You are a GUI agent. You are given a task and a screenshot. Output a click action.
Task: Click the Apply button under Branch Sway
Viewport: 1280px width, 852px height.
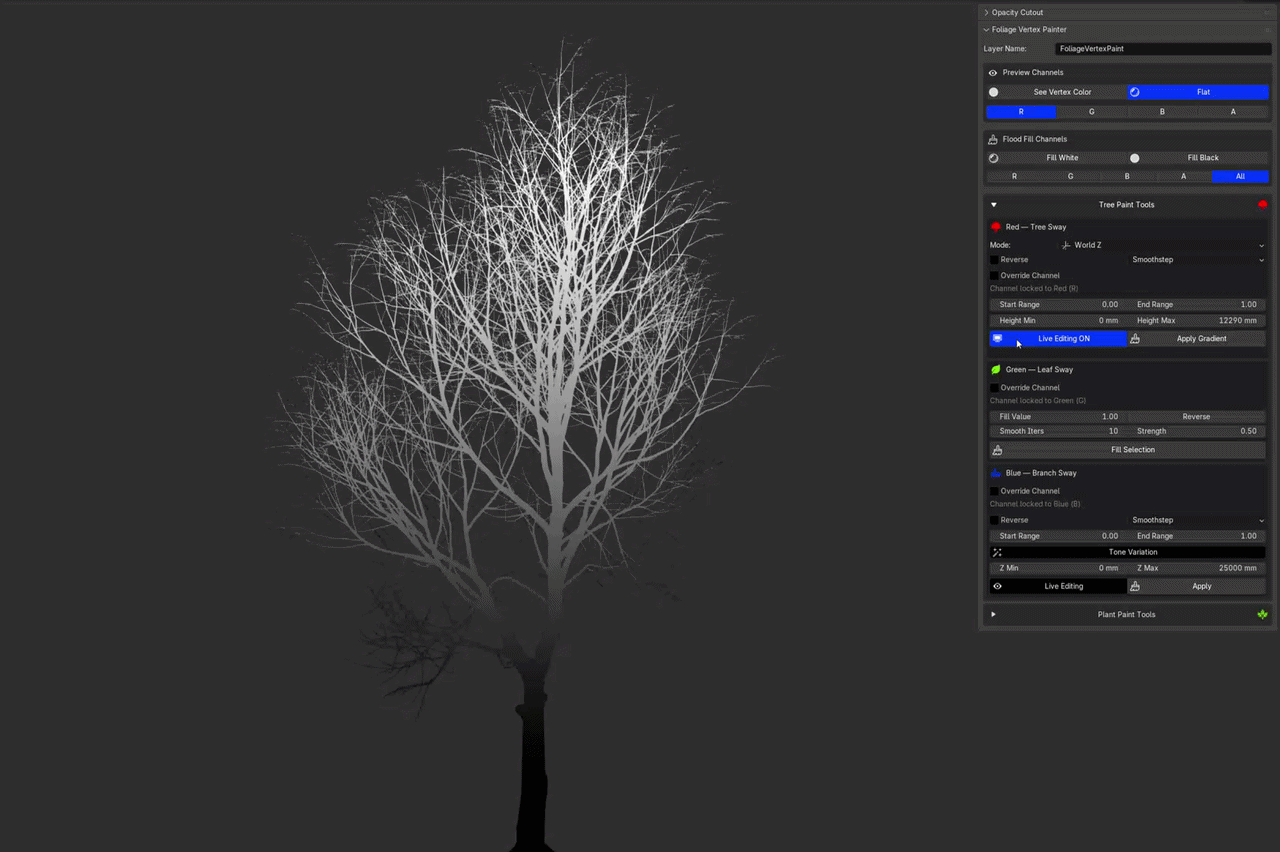coord(1197,586)
